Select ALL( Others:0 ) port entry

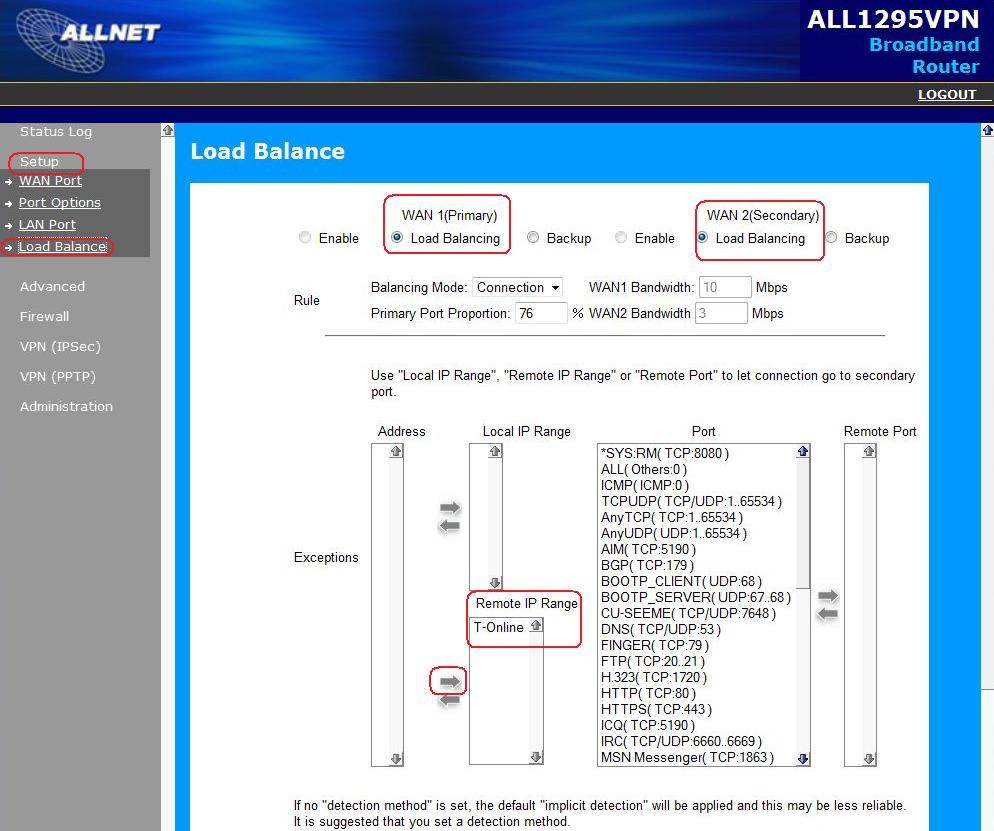point(644,469)
